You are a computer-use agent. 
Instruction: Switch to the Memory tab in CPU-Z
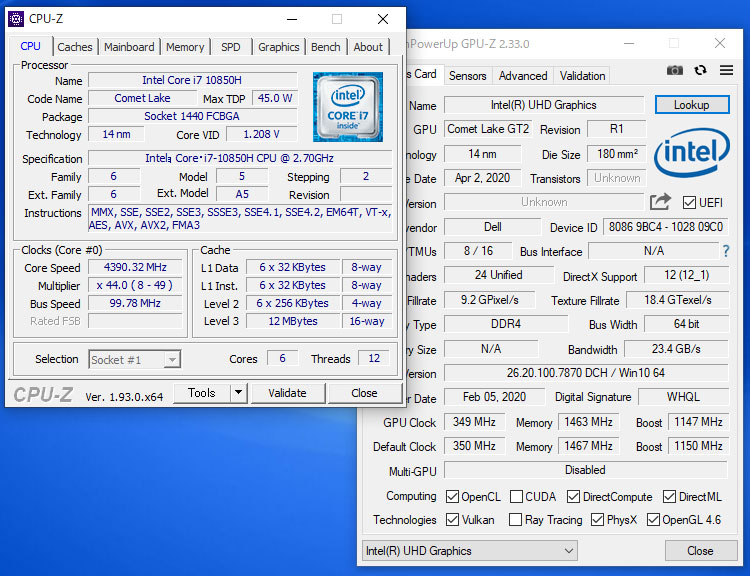[x=185, y=47]
